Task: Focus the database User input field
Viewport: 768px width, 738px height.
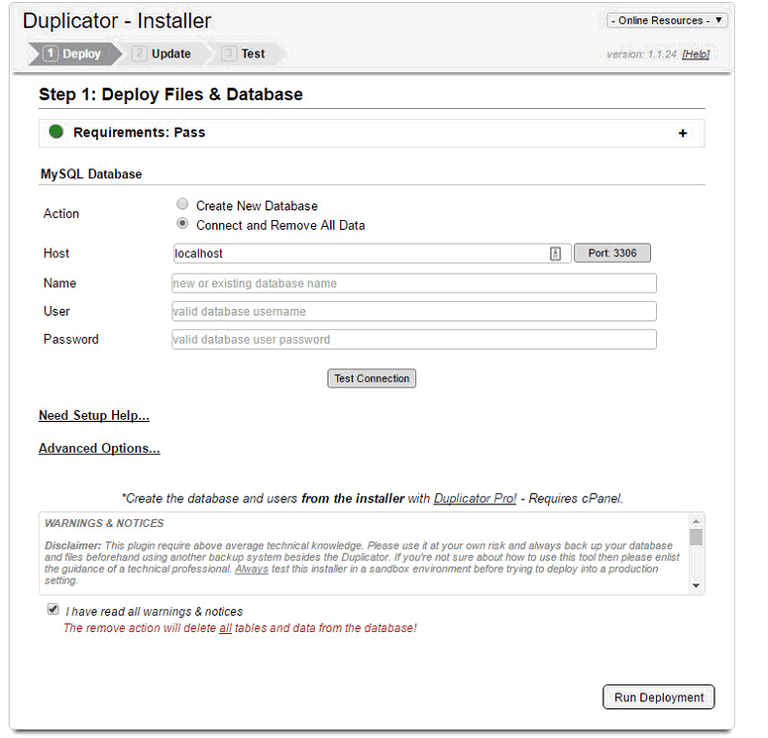Action: point(414,311)
